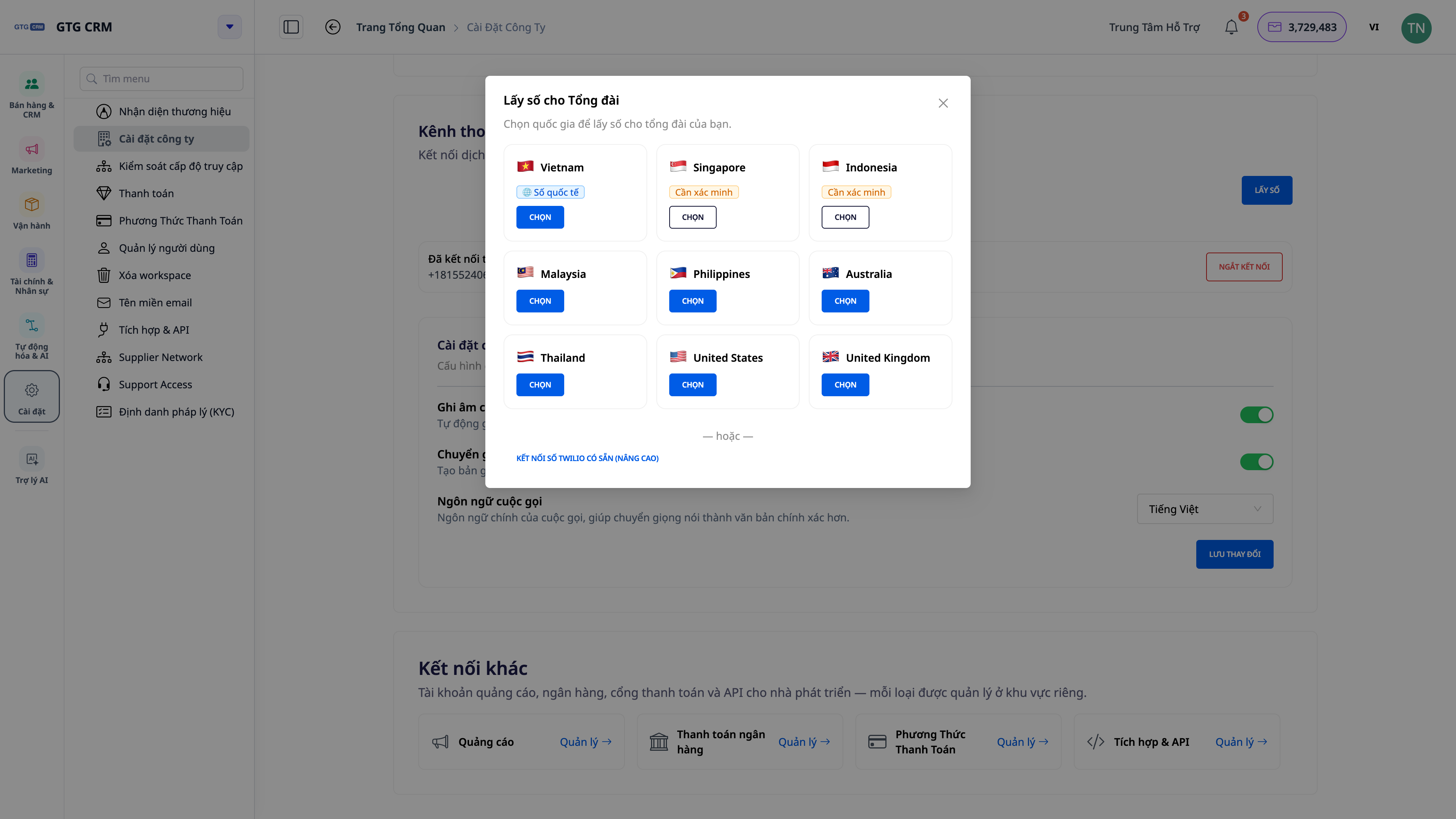This screenshot has width=1456, height=819.
Task: Click the TN user avatar
Action: pos(1416,28)
